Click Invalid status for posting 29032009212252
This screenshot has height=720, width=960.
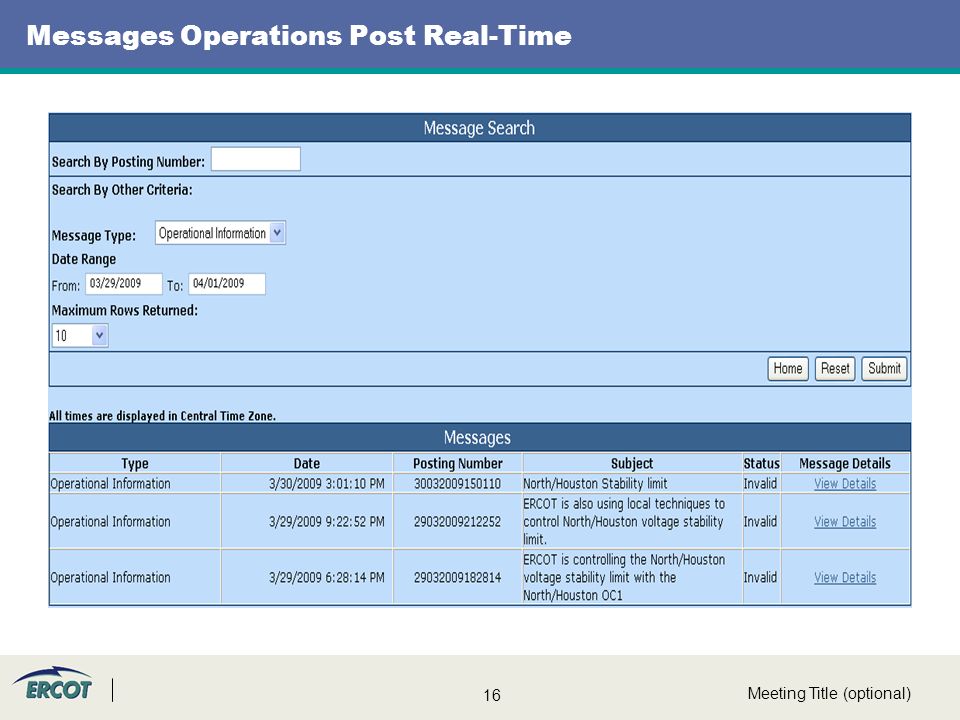760,522
